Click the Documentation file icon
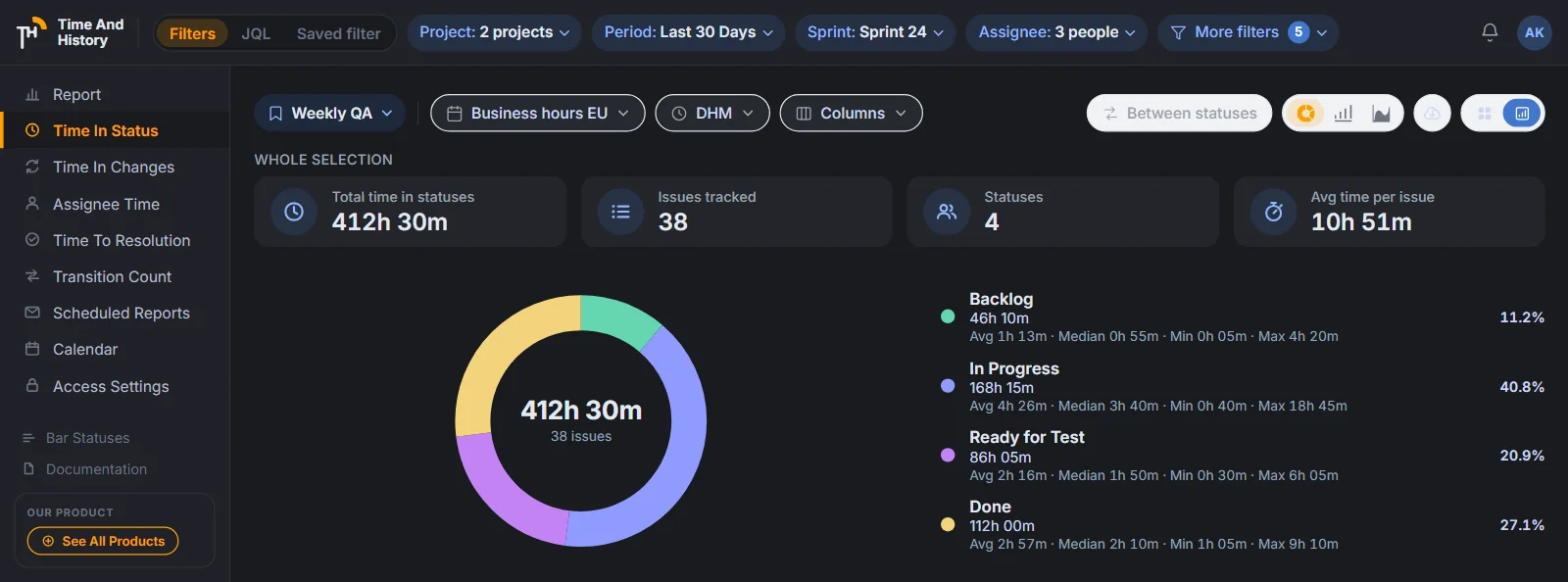 coord(28,468)
